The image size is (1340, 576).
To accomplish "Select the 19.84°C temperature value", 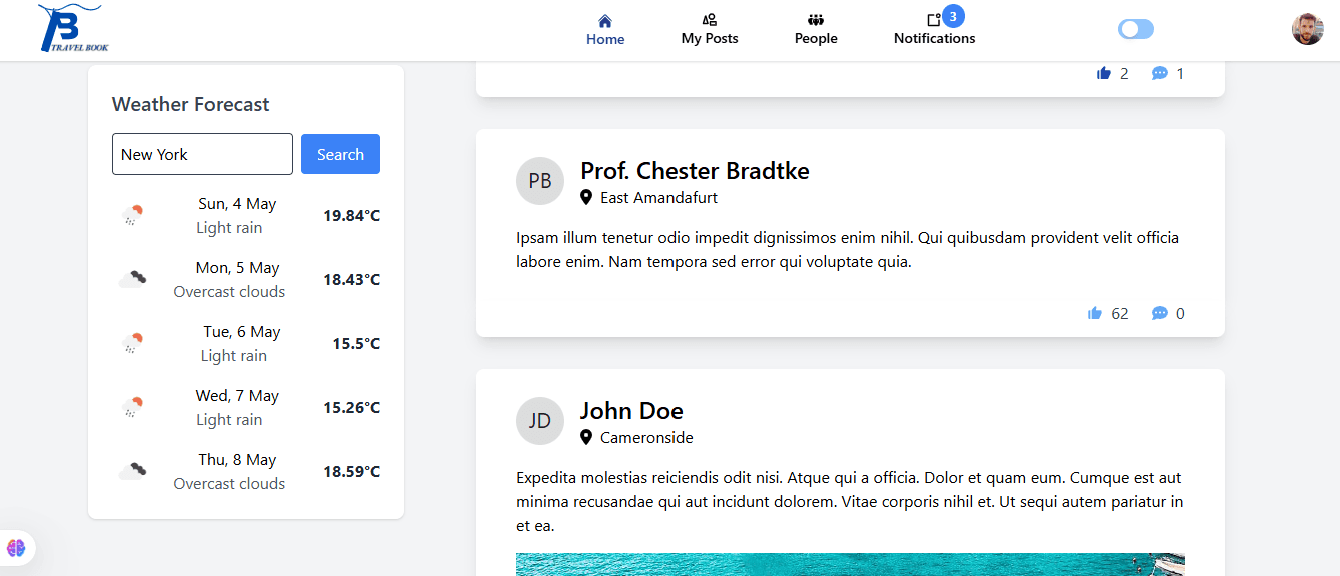I will [351, 216].
